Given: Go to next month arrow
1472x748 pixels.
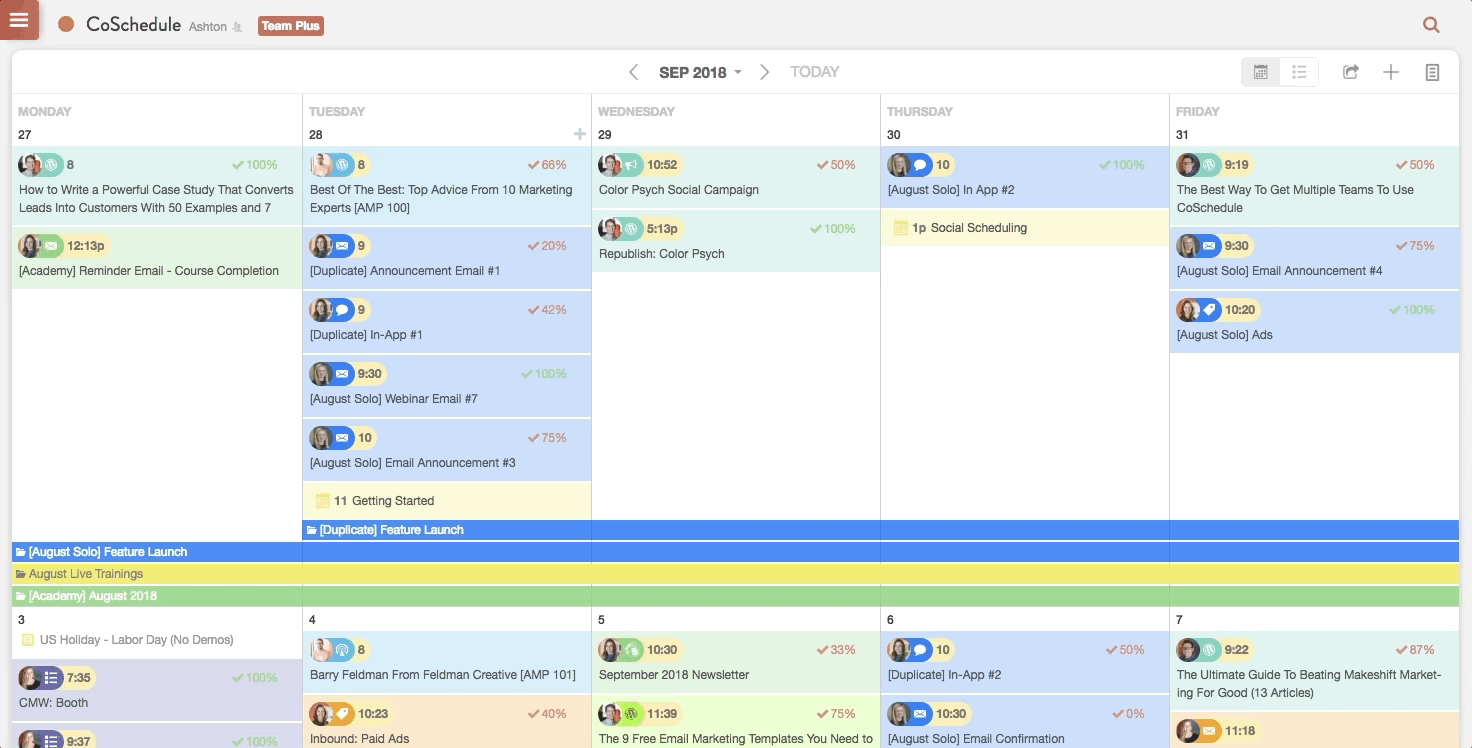Looking at the screenshot, I should [764, 72].
